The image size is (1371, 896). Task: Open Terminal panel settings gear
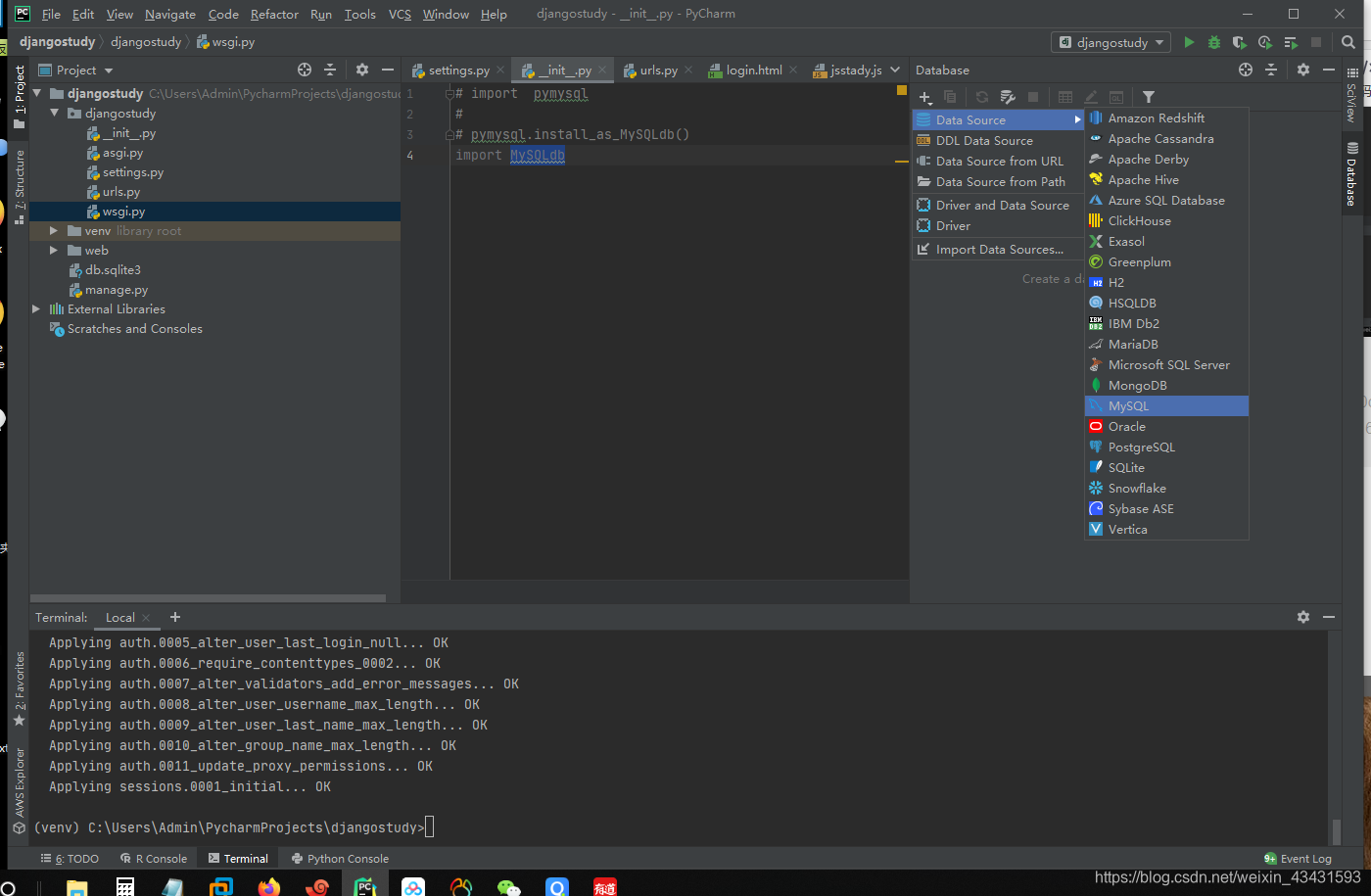click(1303, 617)
